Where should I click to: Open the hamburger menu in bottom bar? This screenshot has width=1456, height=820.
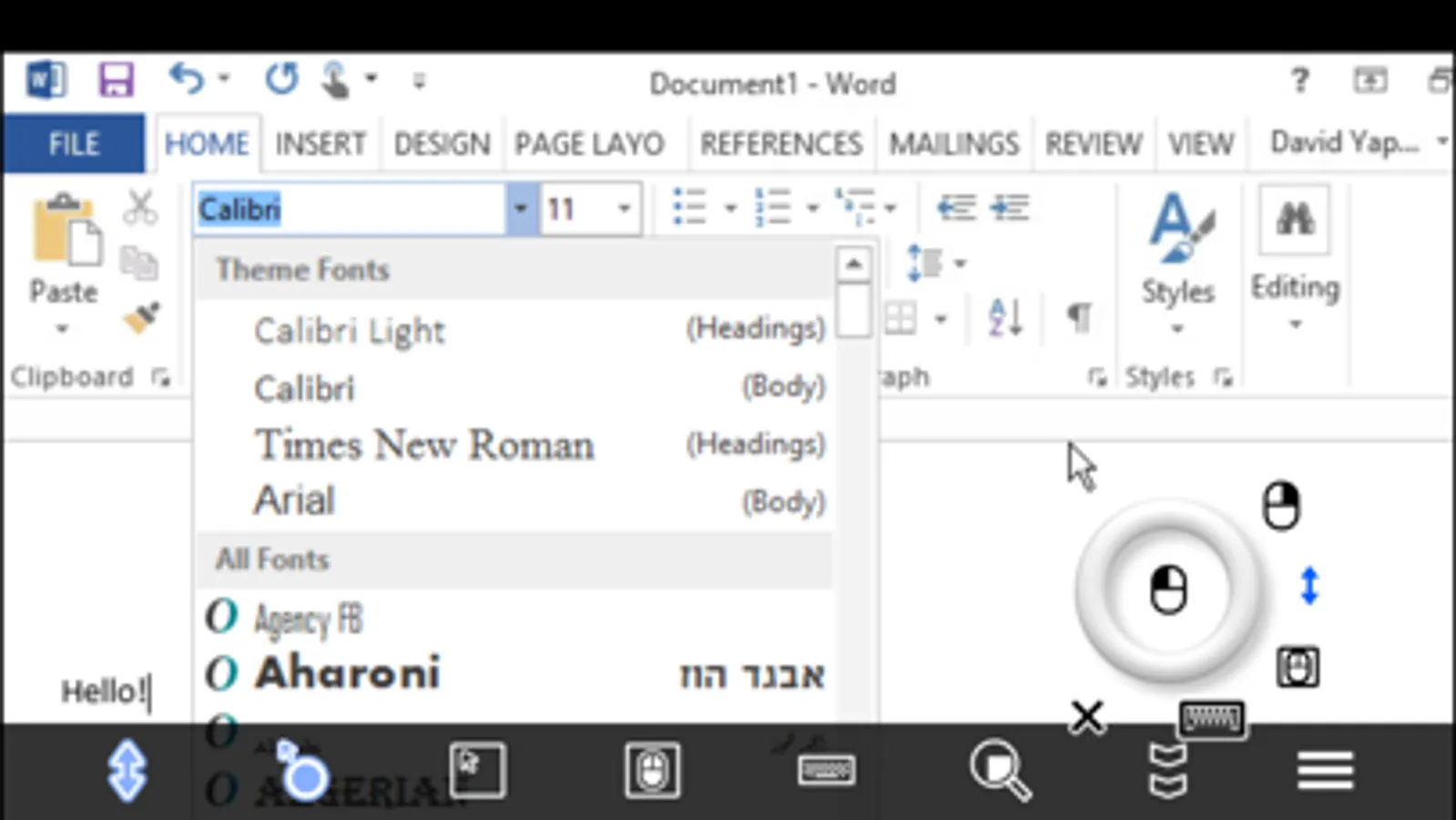pyautogui.click(x=1325, y=771)
